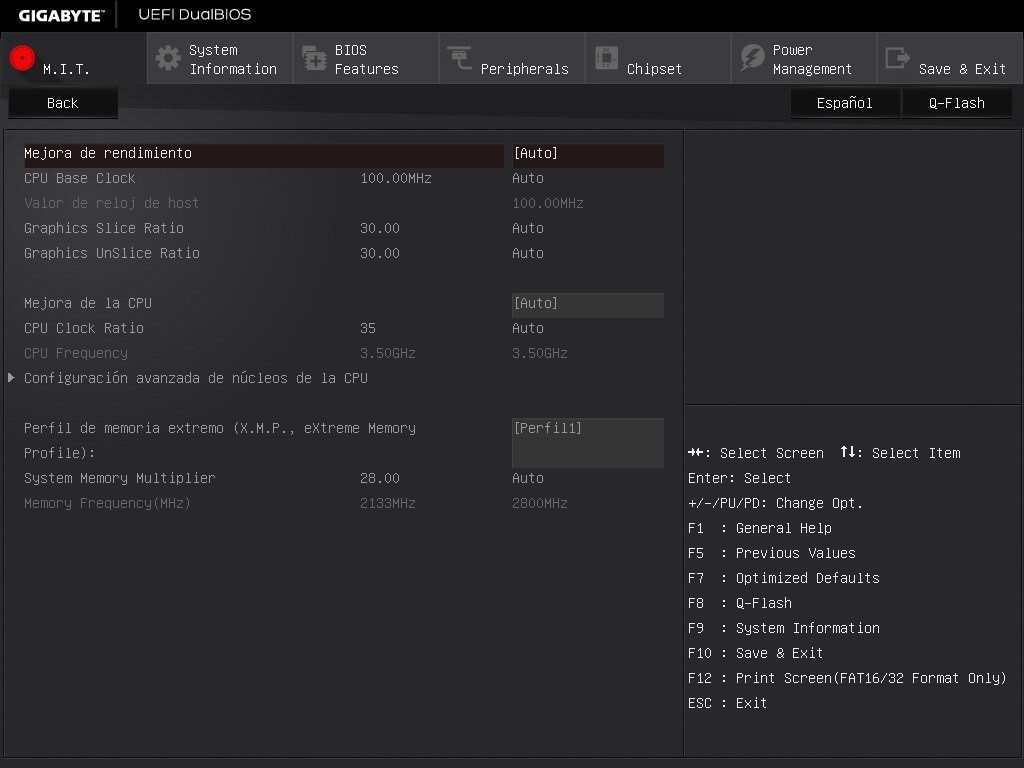
Task: Click the red M.I.T. circle icon
Action: pos(21,58)
